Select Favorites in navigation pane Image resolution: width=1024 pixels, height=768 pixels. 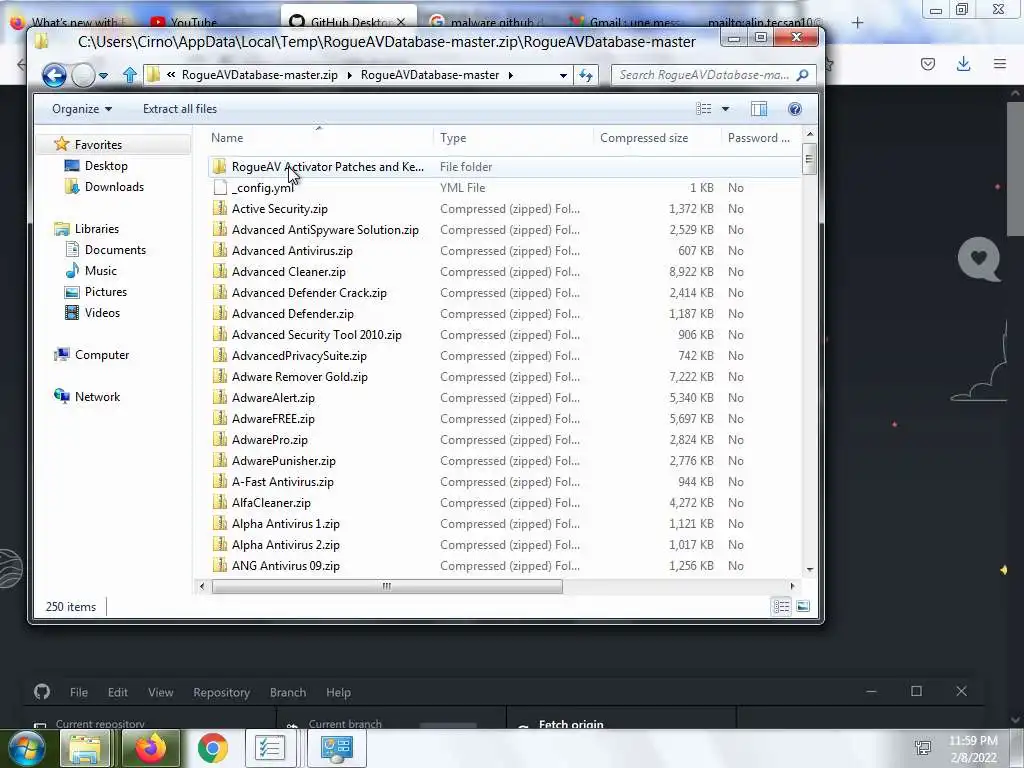[x=98, y=144]
